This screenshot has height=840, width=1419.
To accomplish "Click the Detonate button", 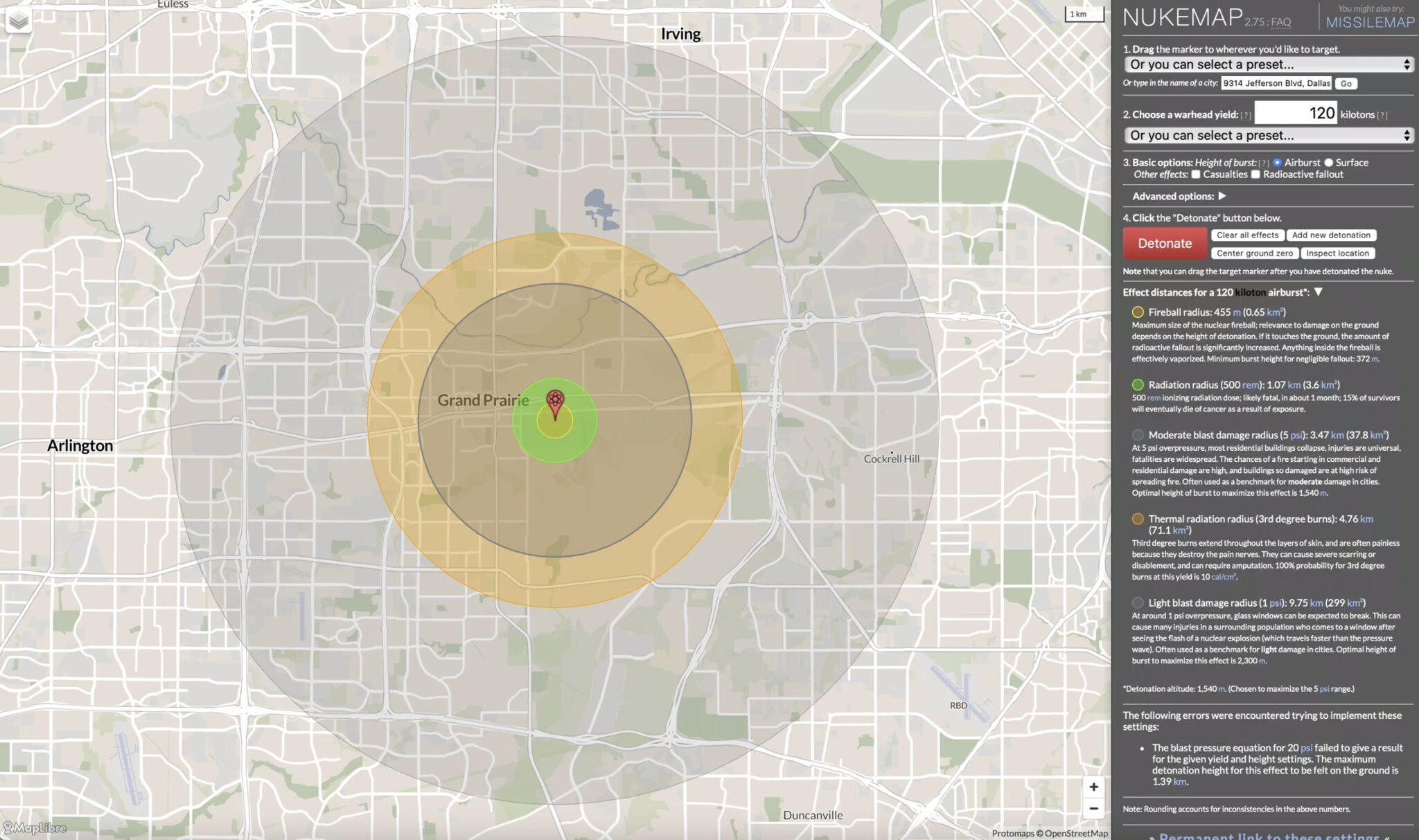I will coord(1165,243).
